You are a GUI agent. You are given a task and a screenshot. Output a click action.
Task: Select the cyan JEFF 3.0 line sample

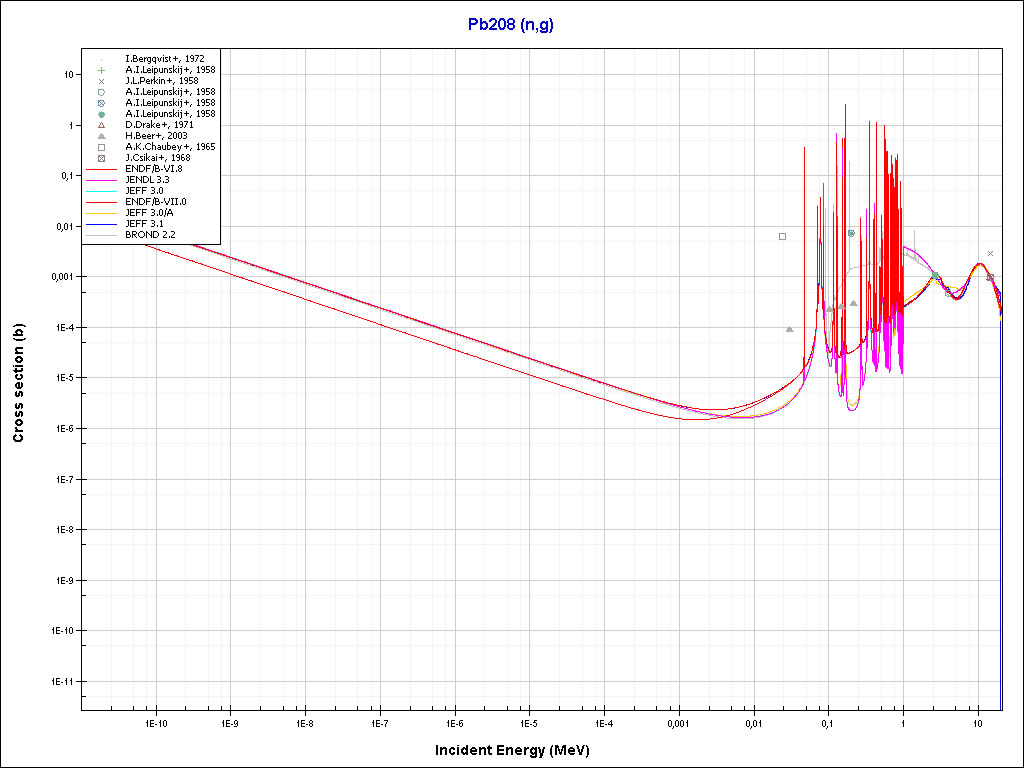pyautogui.click(x=101, y=191)
